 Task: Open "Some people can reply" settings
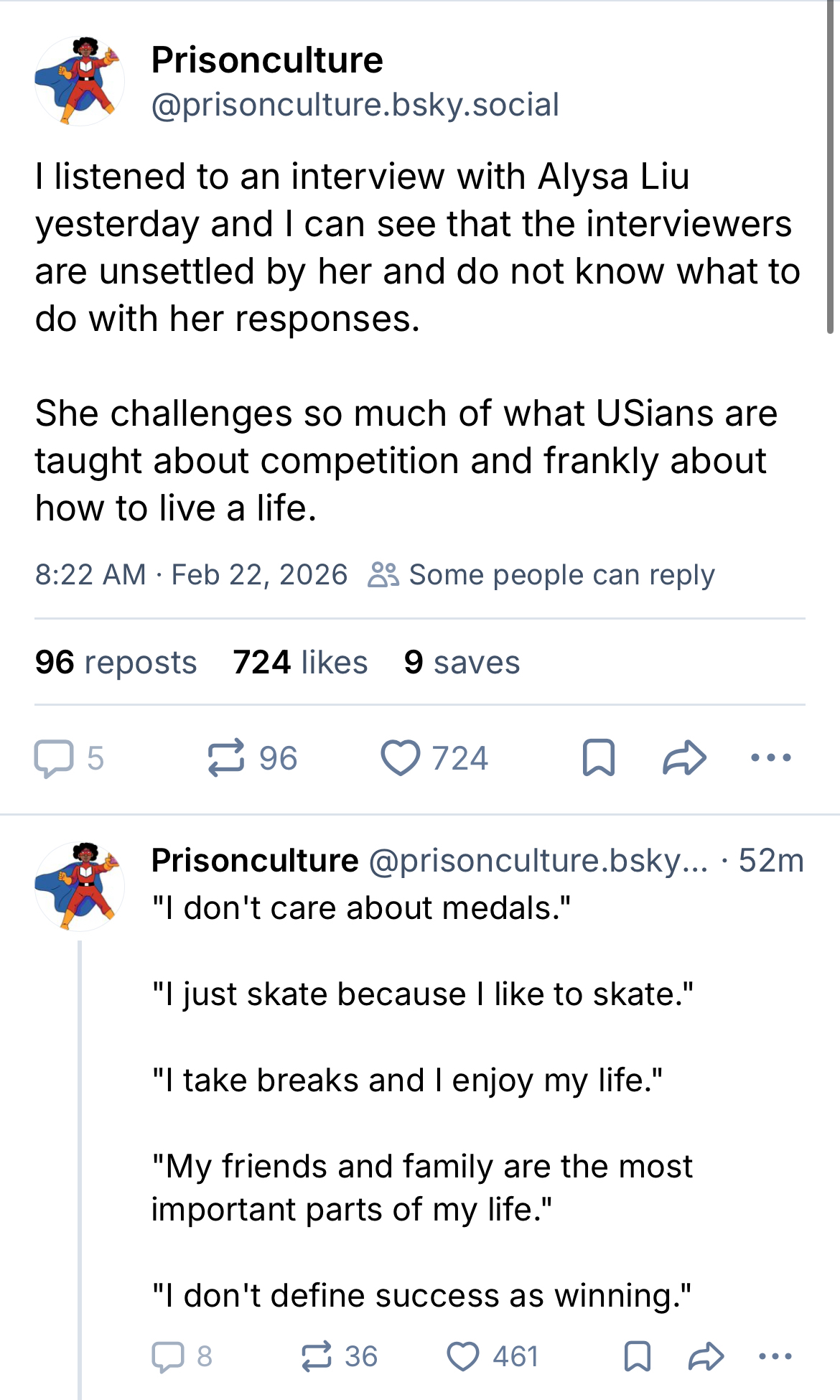pos(542,575)
